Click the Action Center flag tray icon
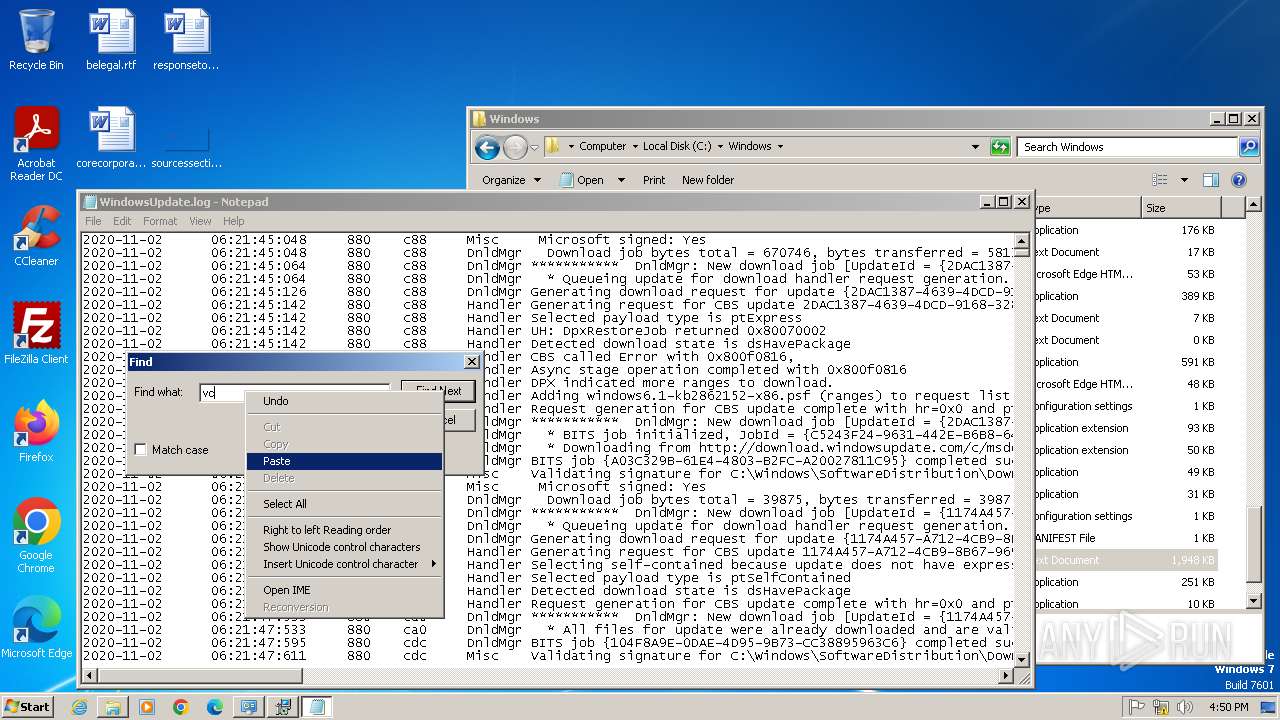Image resolution: width=1280 pixels, height=720 pixels. point(1136,707)
